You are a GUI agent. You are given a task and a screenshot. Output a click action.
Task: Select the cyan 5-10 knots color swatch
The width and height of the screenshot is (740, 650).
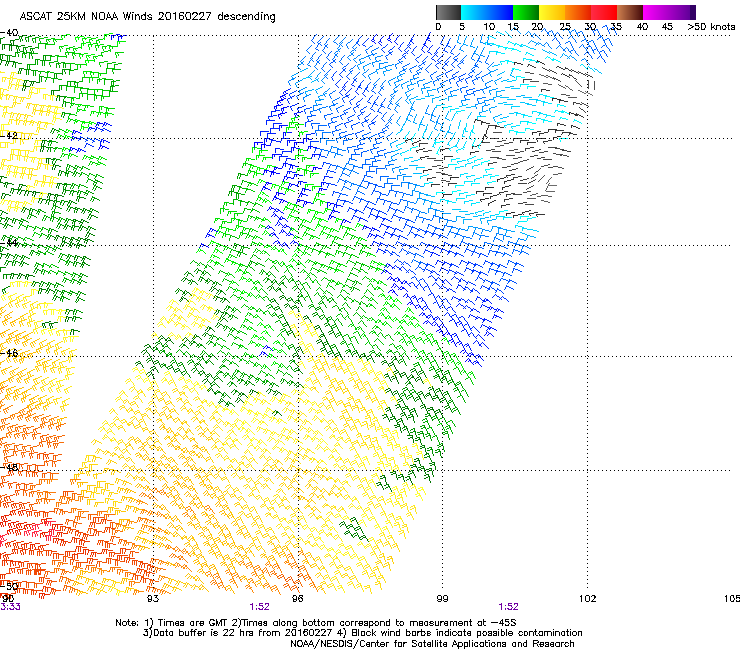474,12
